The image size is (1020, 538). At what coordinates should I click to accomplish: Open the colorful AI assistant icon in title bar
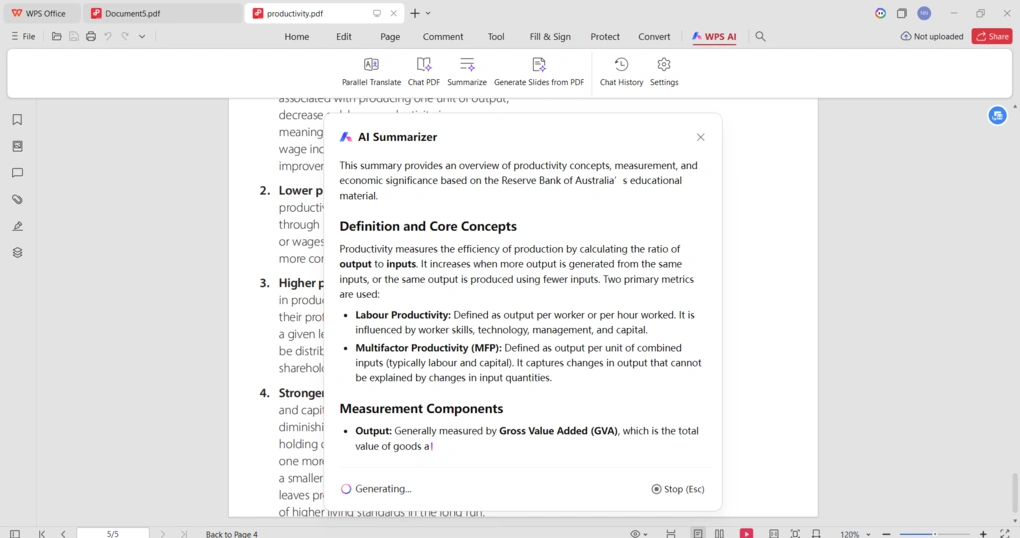point(880,13)
